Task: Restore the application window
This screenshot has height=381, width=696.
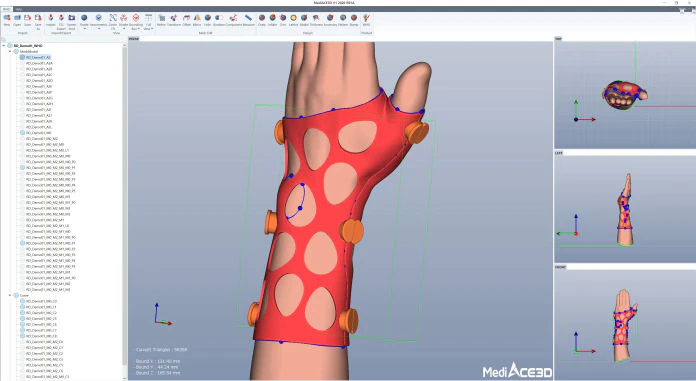Action: coord(676,3)
